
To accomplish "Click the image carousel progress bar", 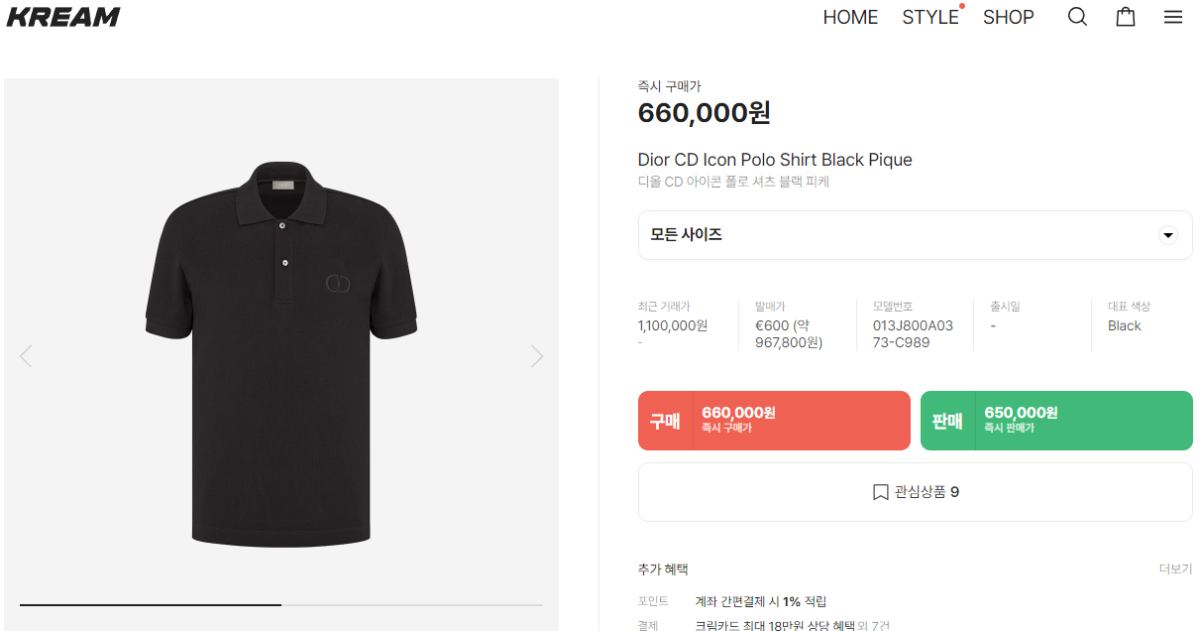I will pos(281,605).
